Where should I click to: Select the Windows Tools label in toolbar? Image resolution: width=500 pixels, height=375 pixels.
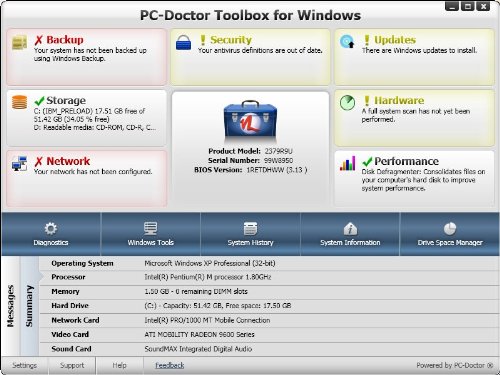[150, 243]
